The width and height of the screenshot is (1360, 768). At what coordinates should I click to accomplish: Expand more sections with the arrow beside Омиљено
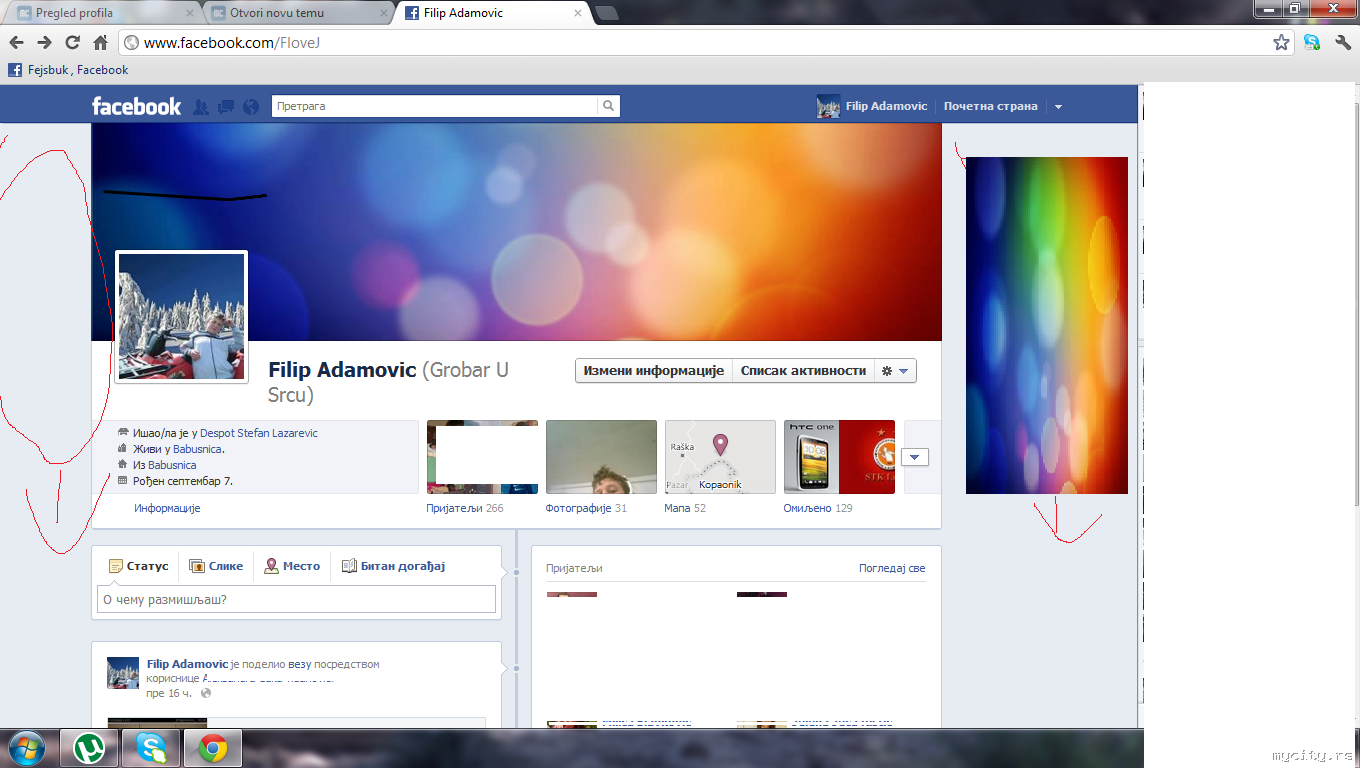(x=915, y=457)
